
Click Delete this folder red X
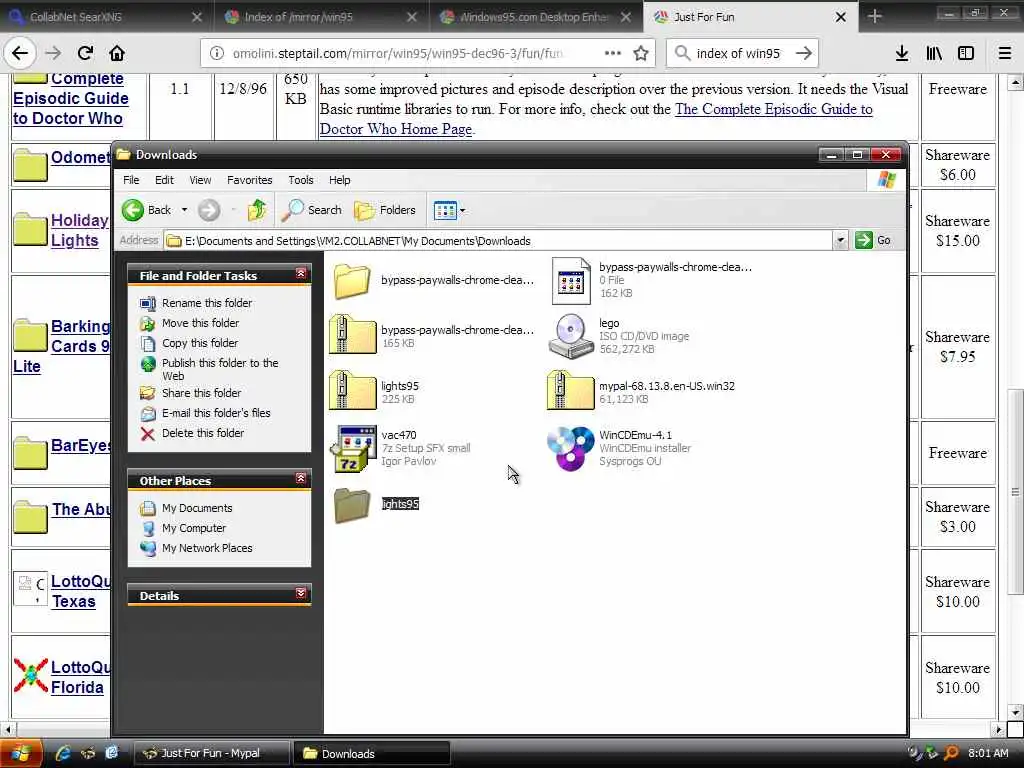148,434
